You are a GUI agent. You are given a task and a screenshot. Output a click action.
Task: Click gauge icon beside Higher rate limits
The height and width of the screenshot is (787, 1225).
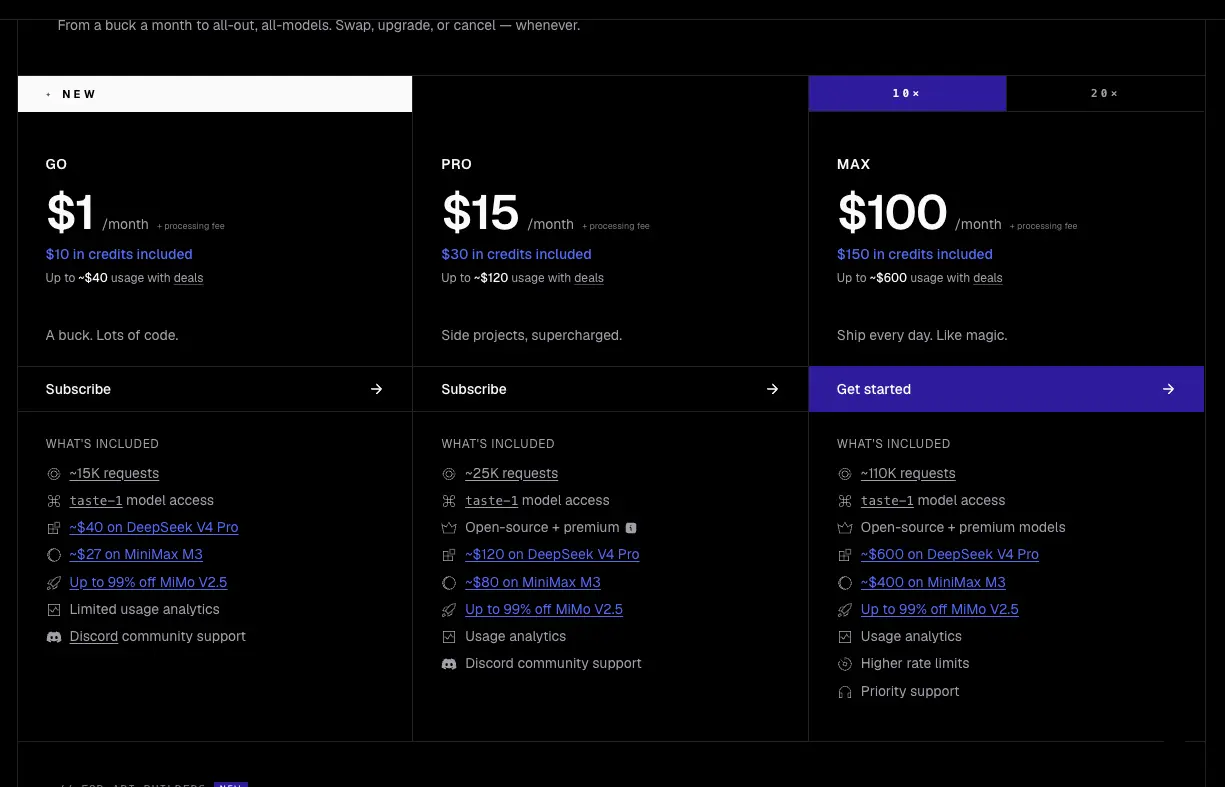coord(845,663)
